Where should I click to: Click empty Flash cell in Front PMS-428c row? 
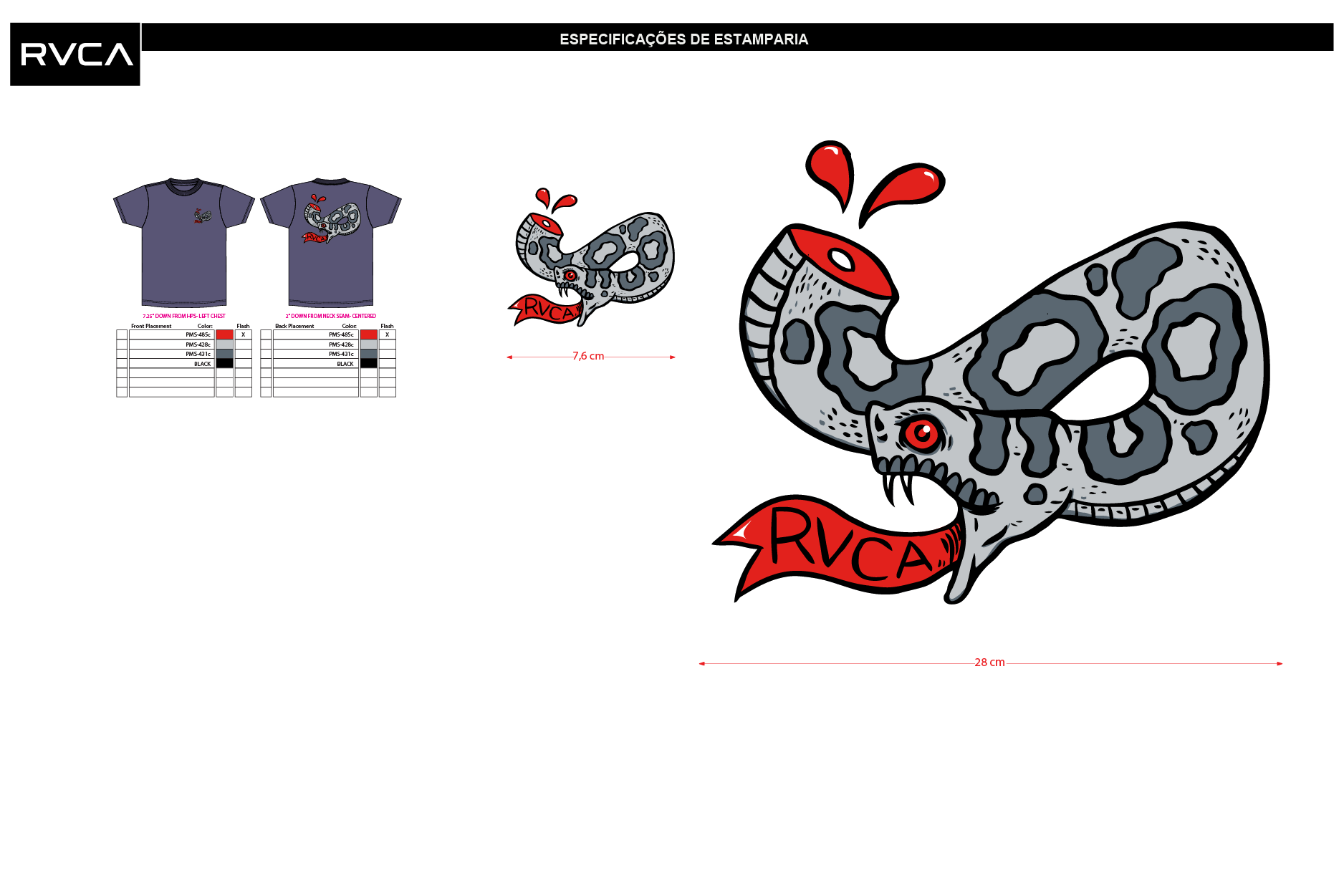(x=244, y=345)
